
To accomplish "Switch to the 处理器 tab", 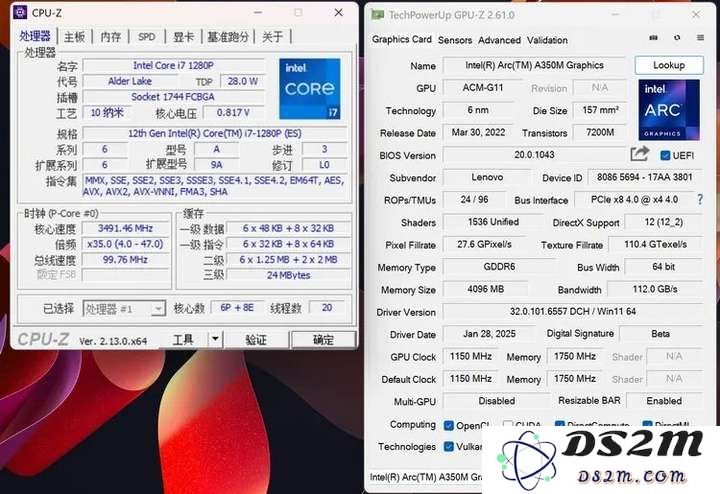I will (x=35, y=36).
